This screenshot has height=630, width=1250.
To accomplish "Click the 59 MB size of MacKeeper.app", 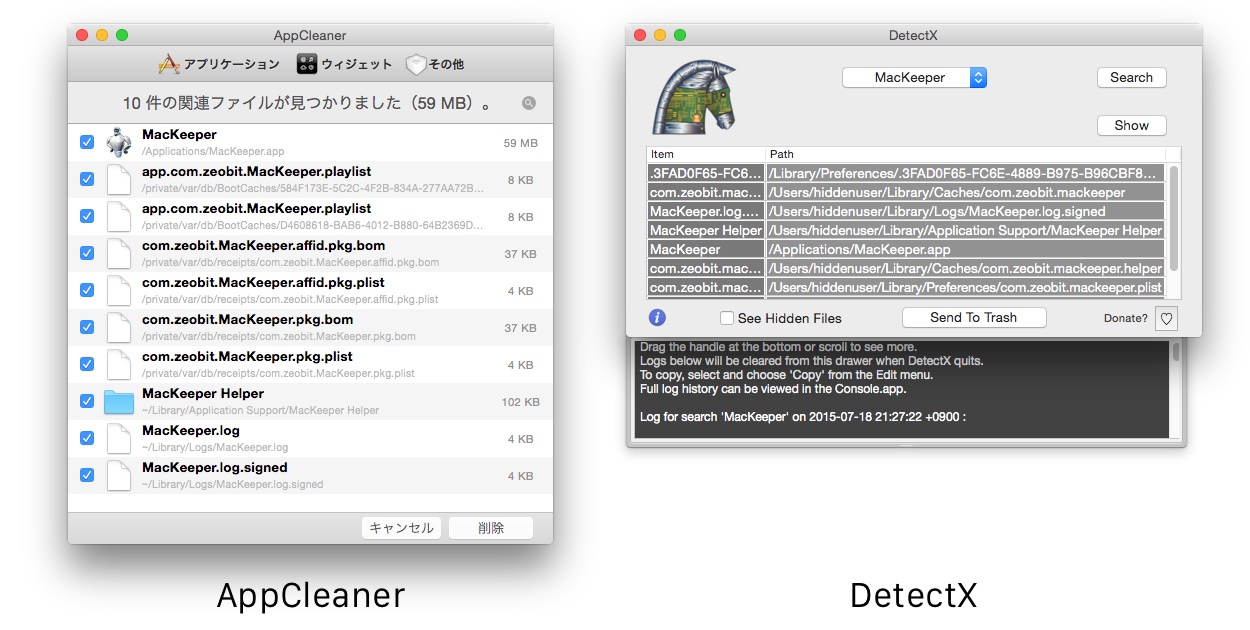I will [x=521, y=143].
